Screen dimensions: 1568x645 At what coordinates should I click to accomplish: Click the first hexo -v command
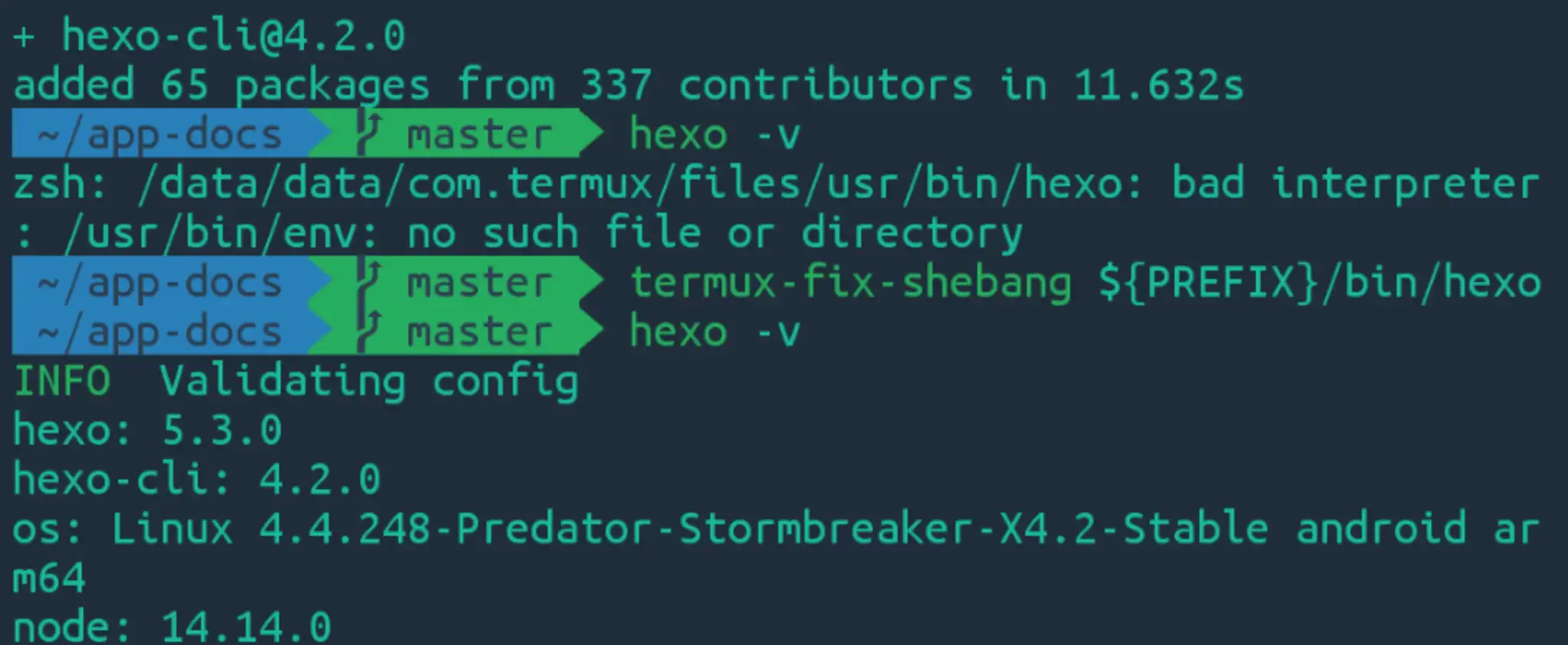715,135
